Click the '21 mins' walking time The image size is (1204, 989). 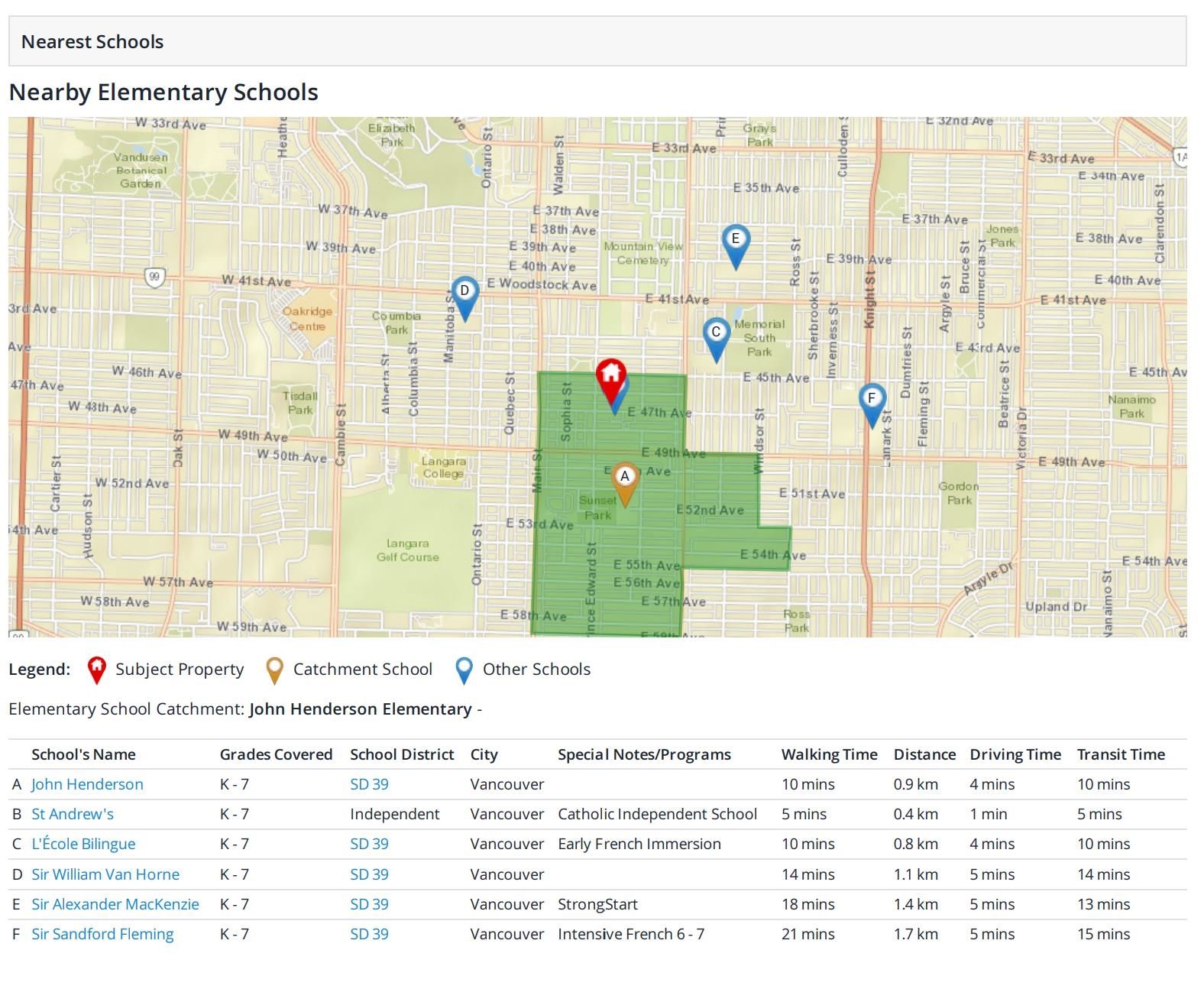[808, 934]
